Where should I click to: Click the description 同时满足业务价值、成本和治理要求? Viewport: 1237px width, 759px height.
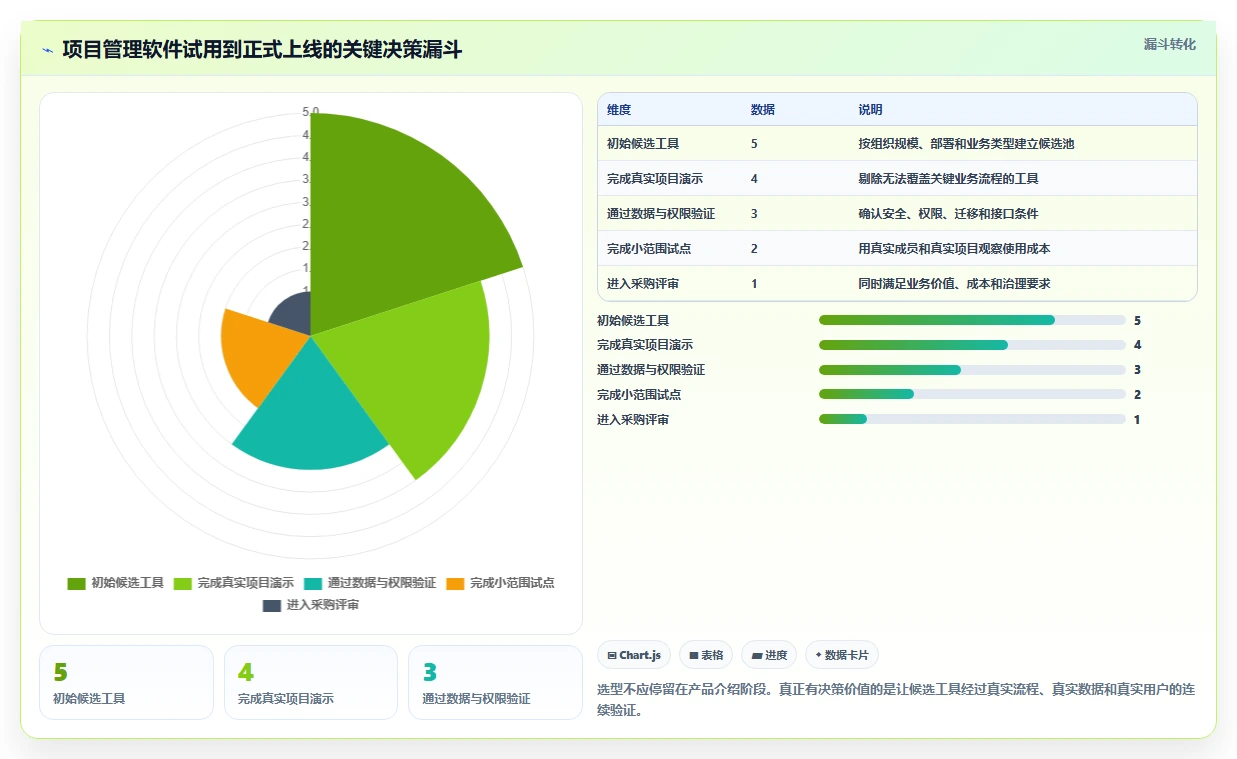pos(954,284)
